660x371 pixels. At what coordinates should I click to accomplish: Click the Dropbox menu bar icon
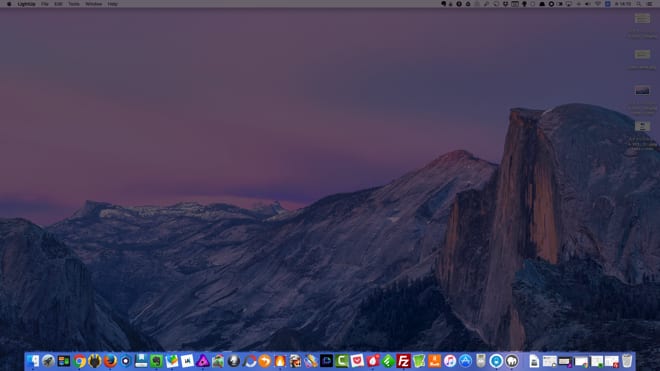coord(505,4)
